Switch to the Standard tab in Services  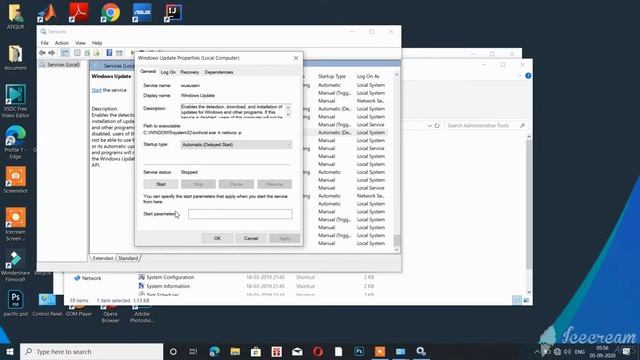point(128,258)
